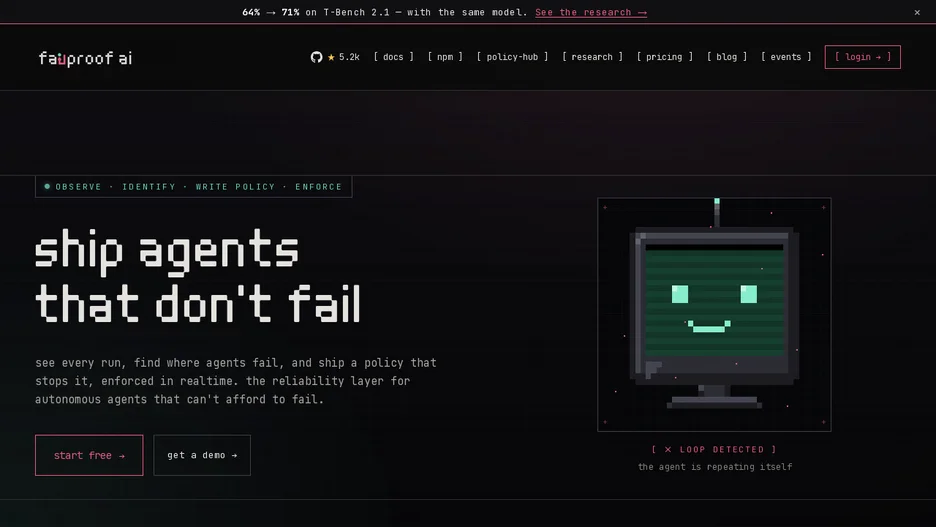Viewport: 936px width, 527px height.
Task: Open the GitHub repository icon
Action: [316, 57]
